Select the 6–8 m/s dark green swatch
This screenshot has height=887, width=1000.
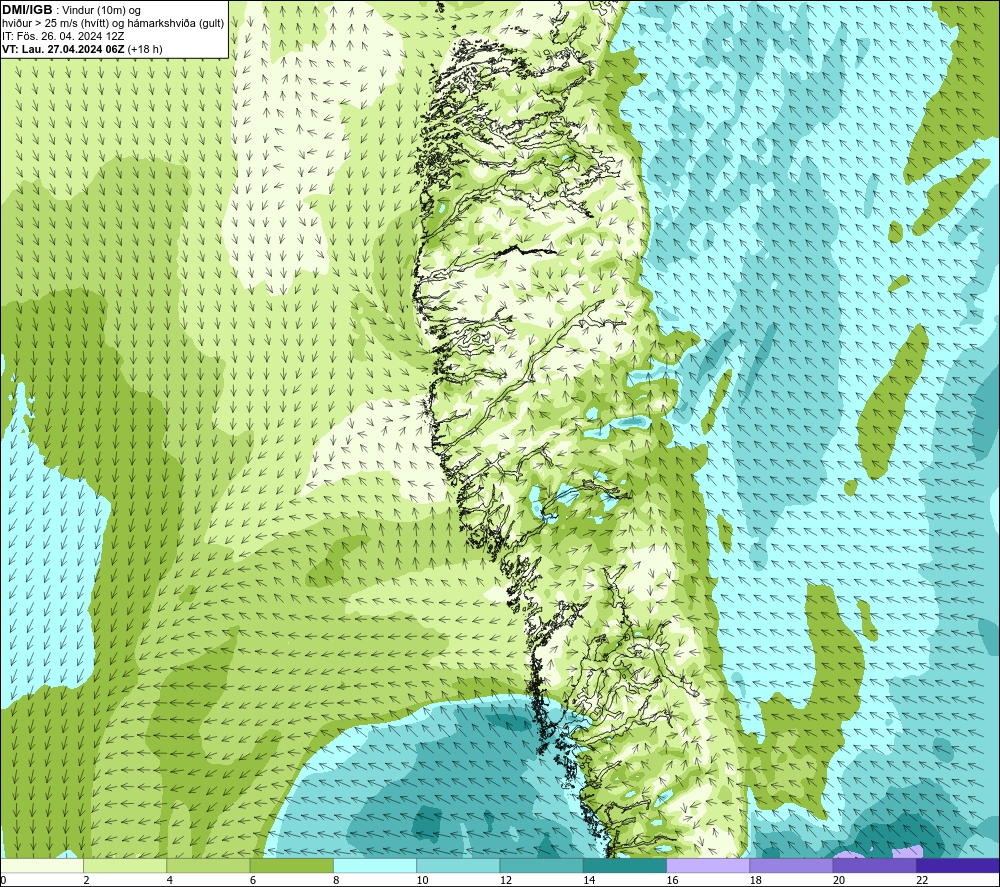coord(292,865)
